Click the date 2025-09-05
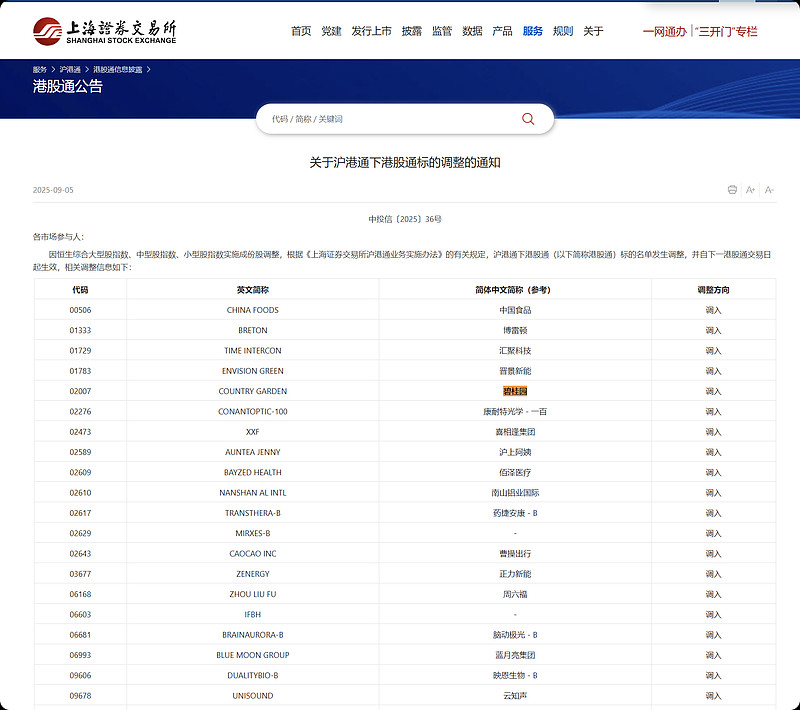 (53, 190)
